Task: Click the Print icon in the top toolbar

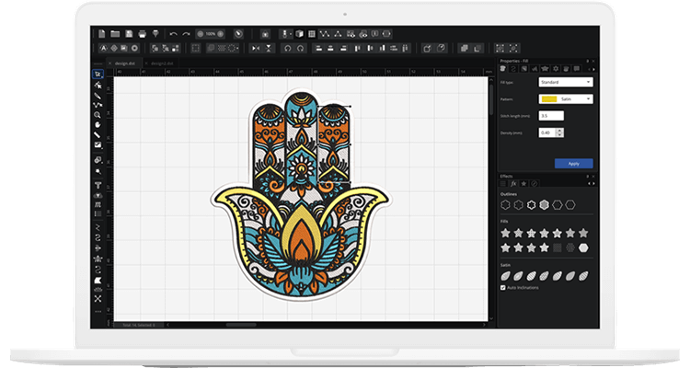Action: pos(142,34)
